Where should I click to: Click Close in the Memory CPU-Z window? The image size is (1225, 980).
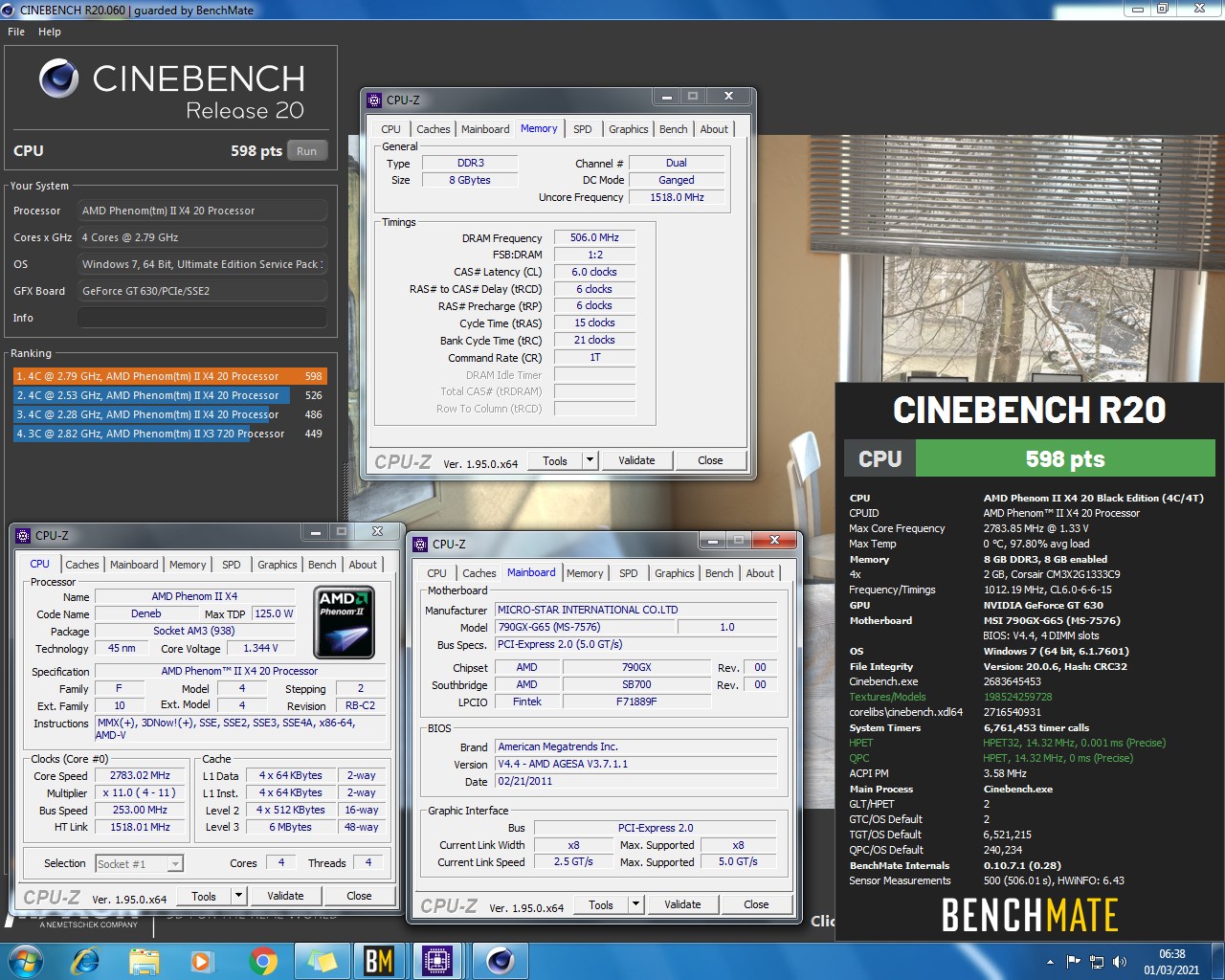pos(710,460)
